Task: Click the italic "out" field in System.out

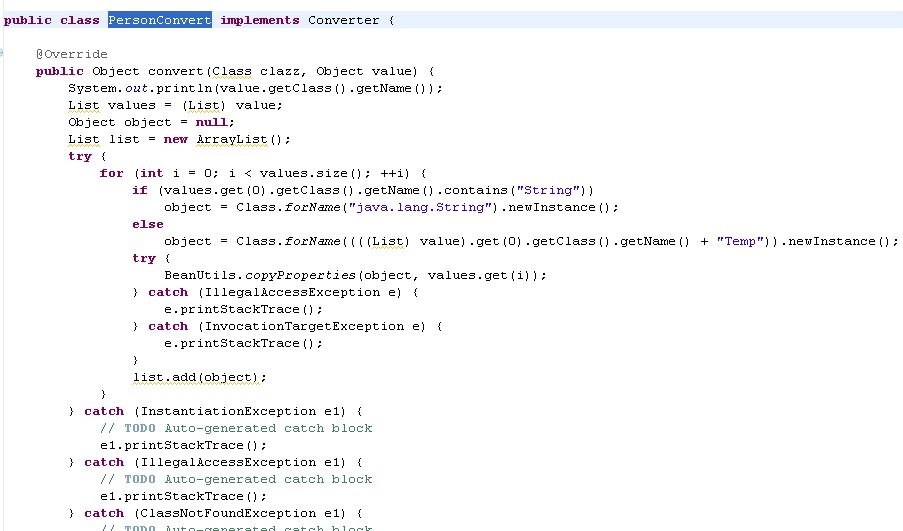Action: tap(136, 88)
